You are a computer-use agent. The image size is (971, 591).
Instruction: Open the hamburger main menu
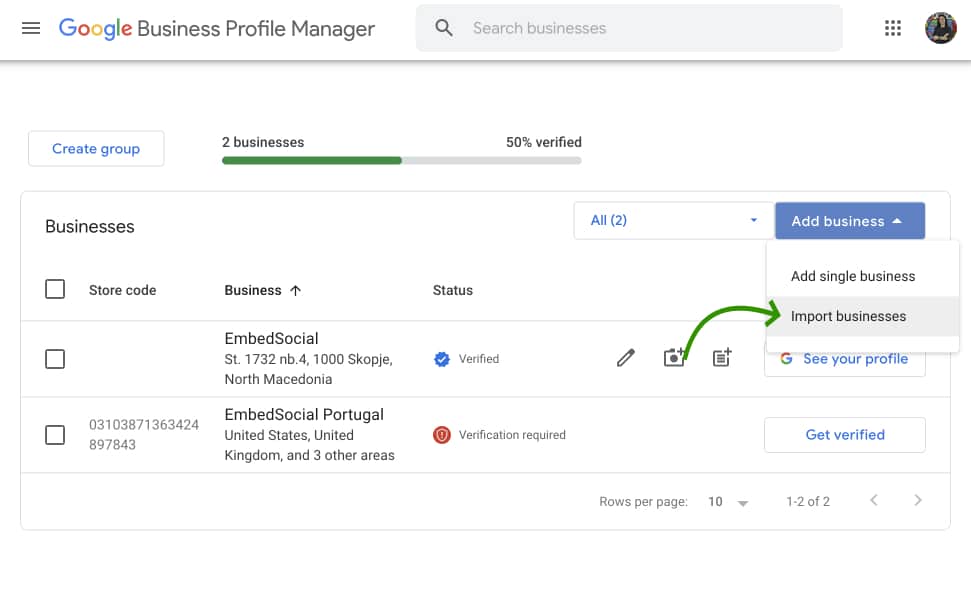31,28
